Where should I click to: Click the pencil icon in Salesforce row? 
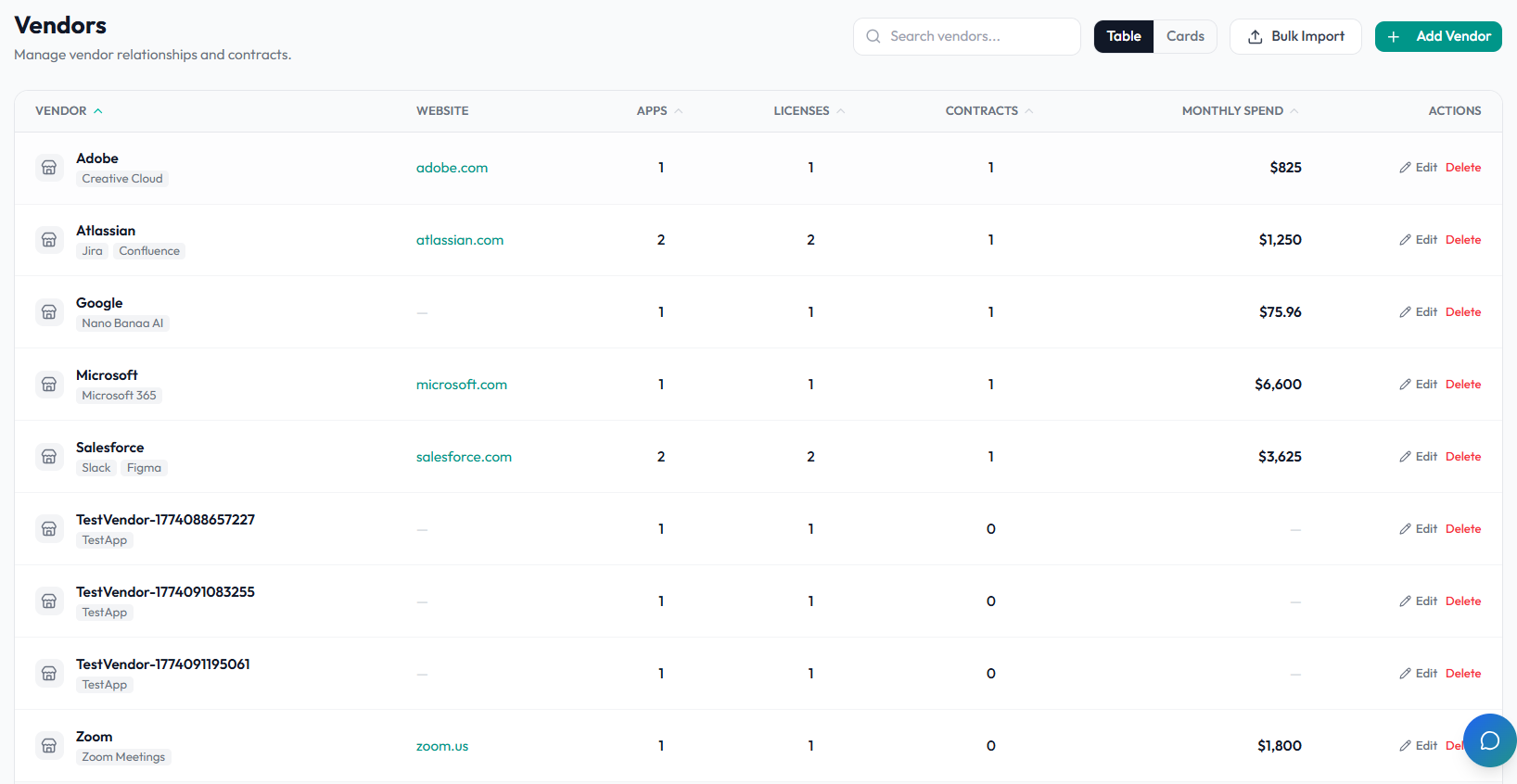pos(1405,457)
